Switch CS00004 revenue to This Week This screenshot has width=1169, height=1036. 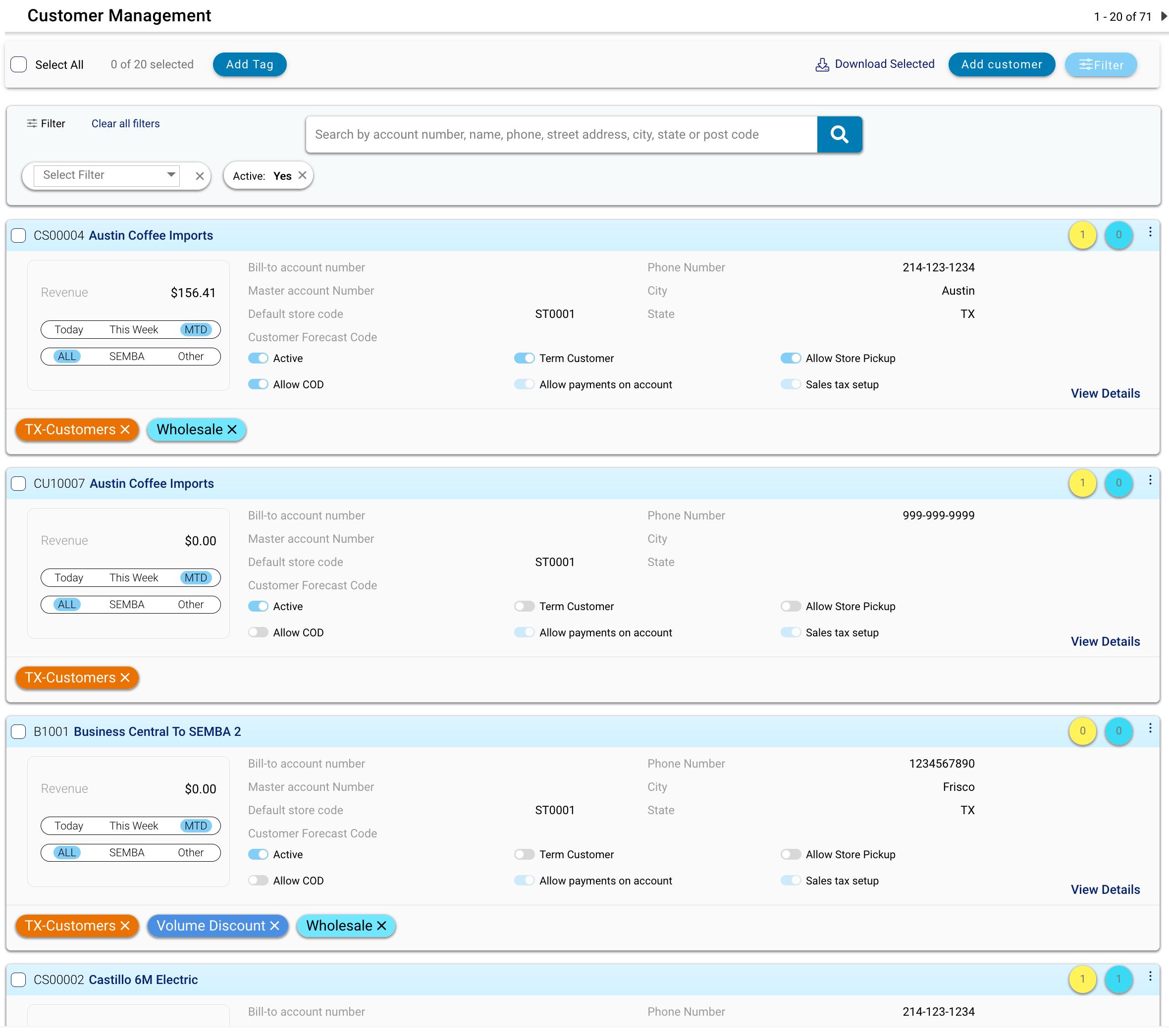click(x=133, y=329)
